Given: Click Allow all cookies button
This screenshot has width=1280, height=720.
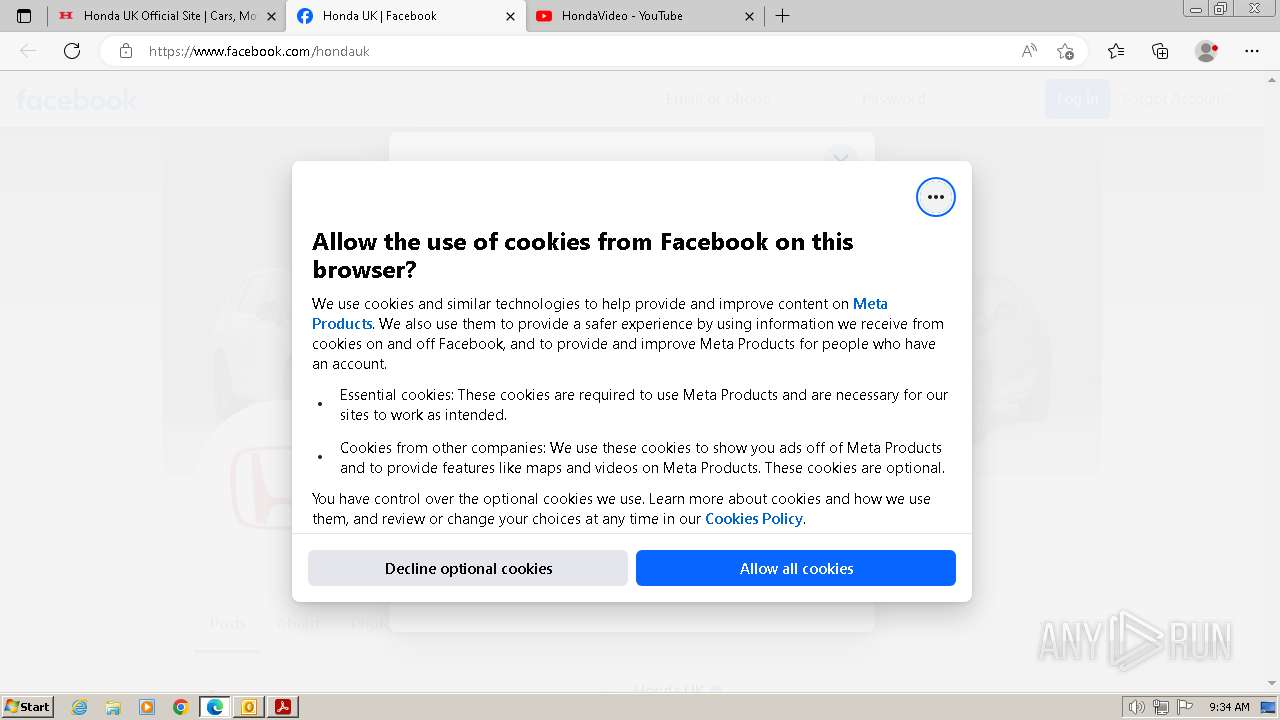Looking at the screenshot, I should tap(796, 568).
